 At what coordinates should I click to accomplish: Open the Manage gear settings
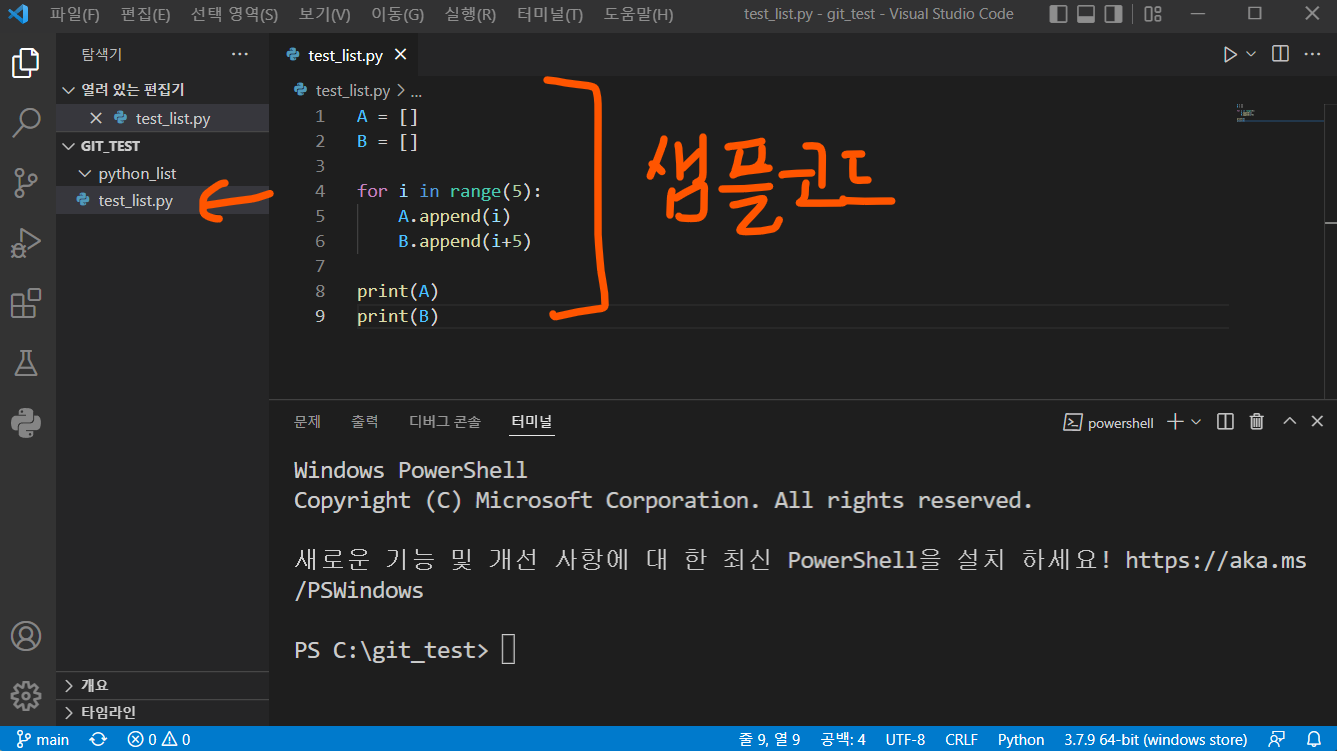click(26, 696)
